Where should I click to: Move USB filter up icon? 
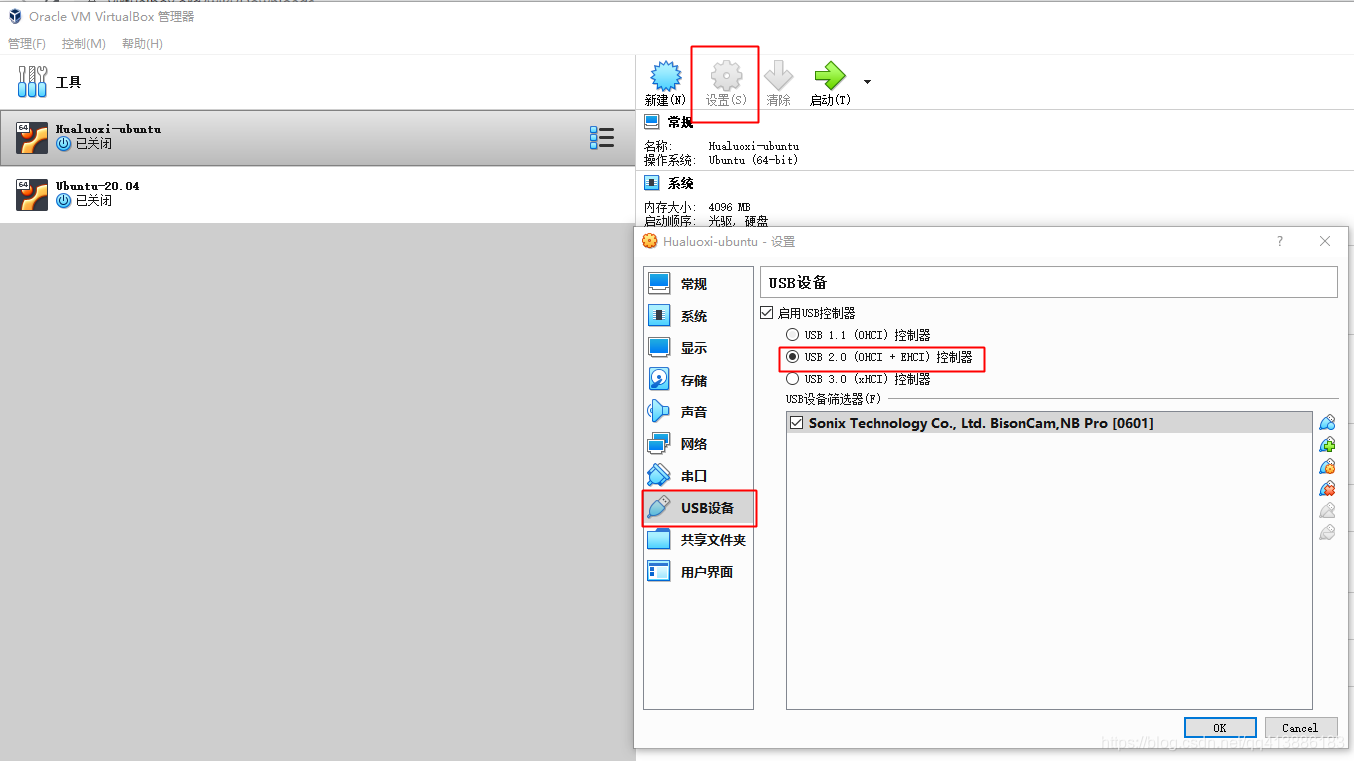point(1327,511)
